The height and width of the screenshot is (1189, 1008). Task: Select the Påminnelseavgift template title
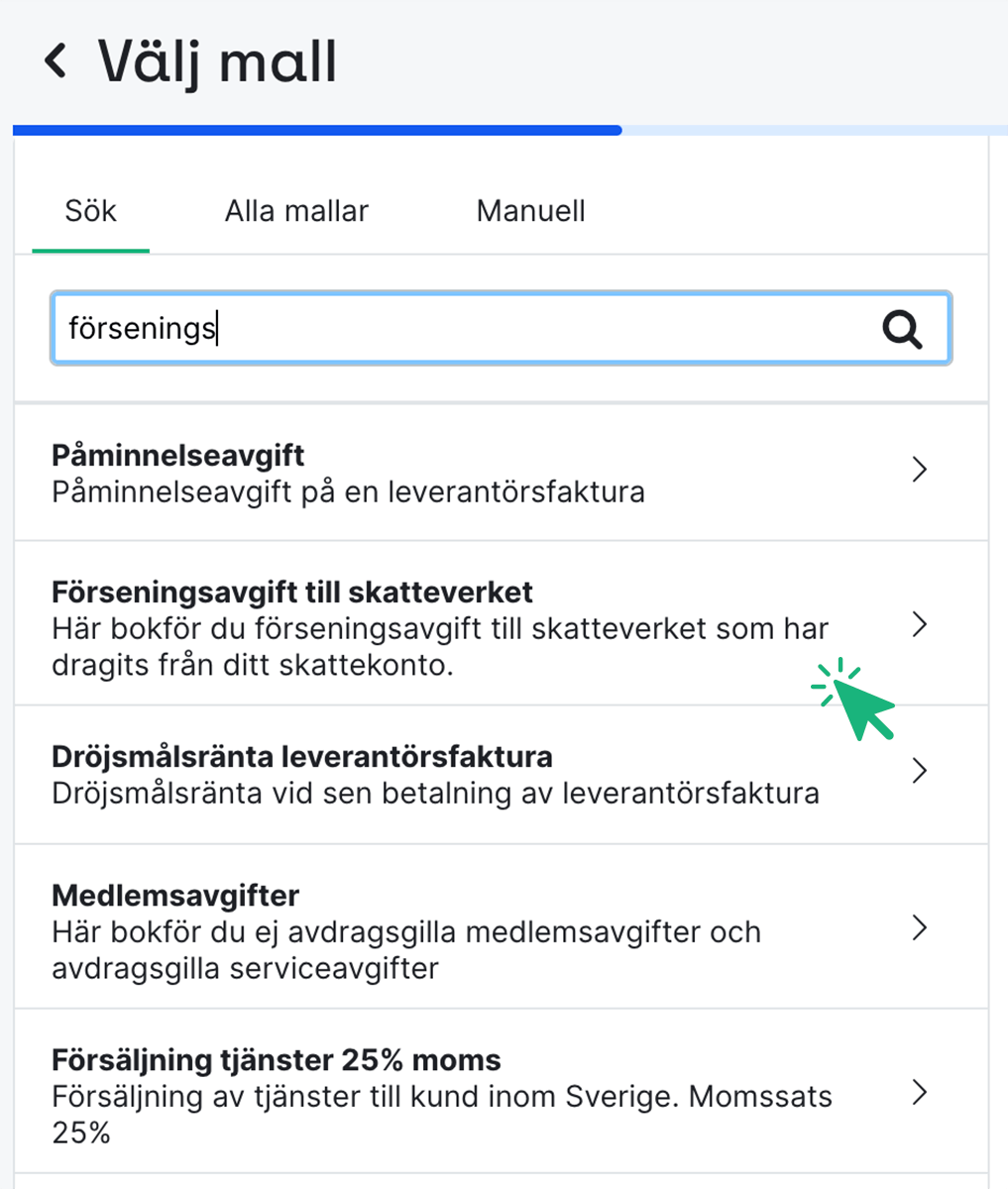pyautogui.click(x=178, y=456)
